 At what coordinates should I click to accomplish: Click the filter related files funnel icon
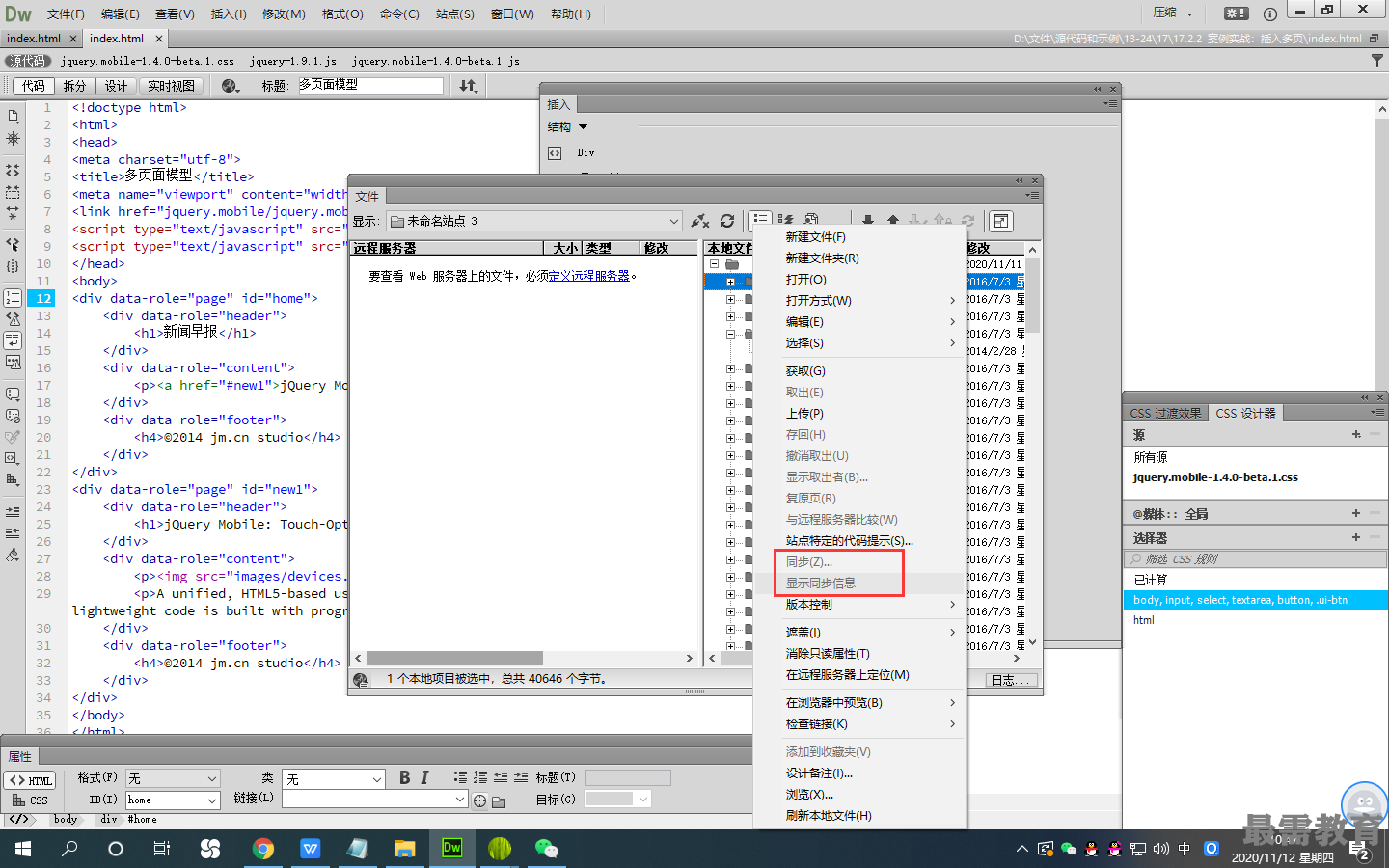[1377, 60]
